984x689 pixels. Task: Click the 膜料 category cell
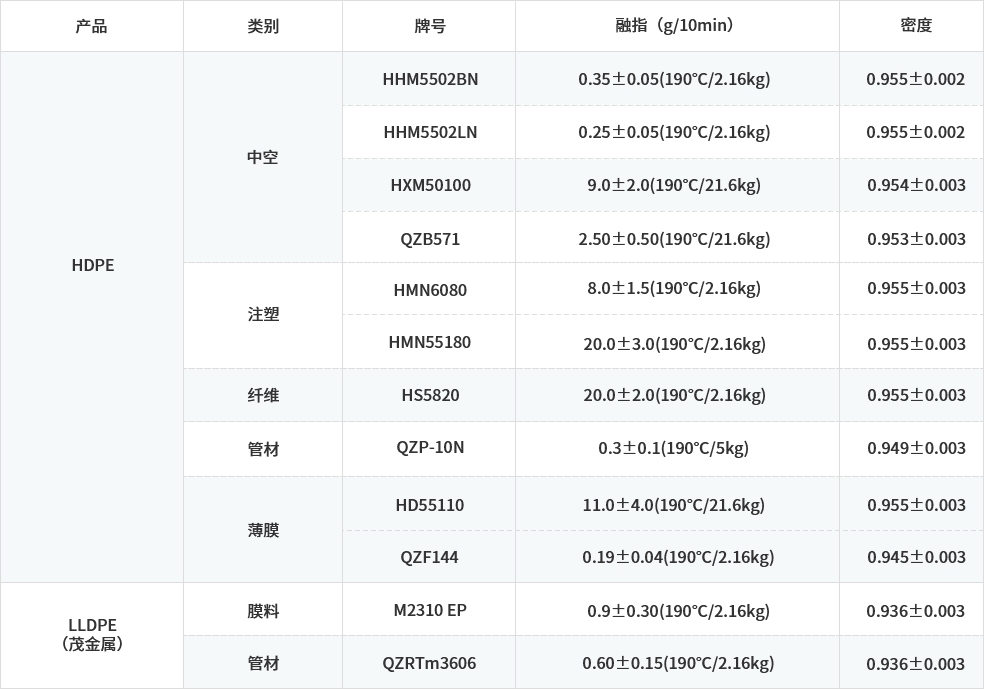click(x=262, y=610)
